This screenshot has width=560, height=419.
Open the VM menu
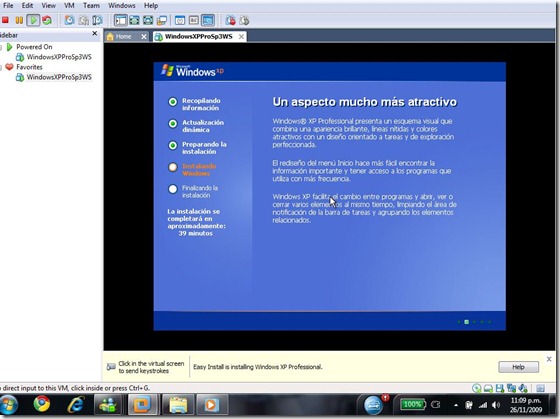tap(69, 6)
